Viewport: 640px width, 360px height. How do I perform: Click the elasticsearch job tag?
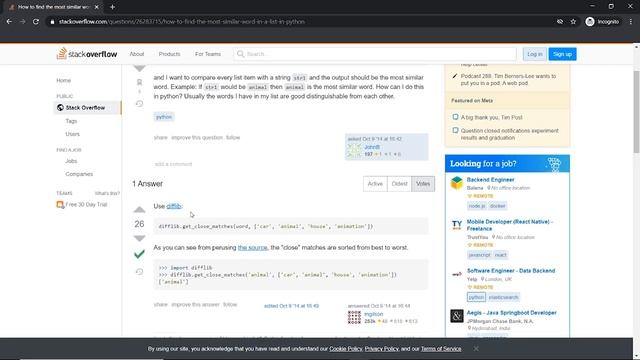point(503,297)
